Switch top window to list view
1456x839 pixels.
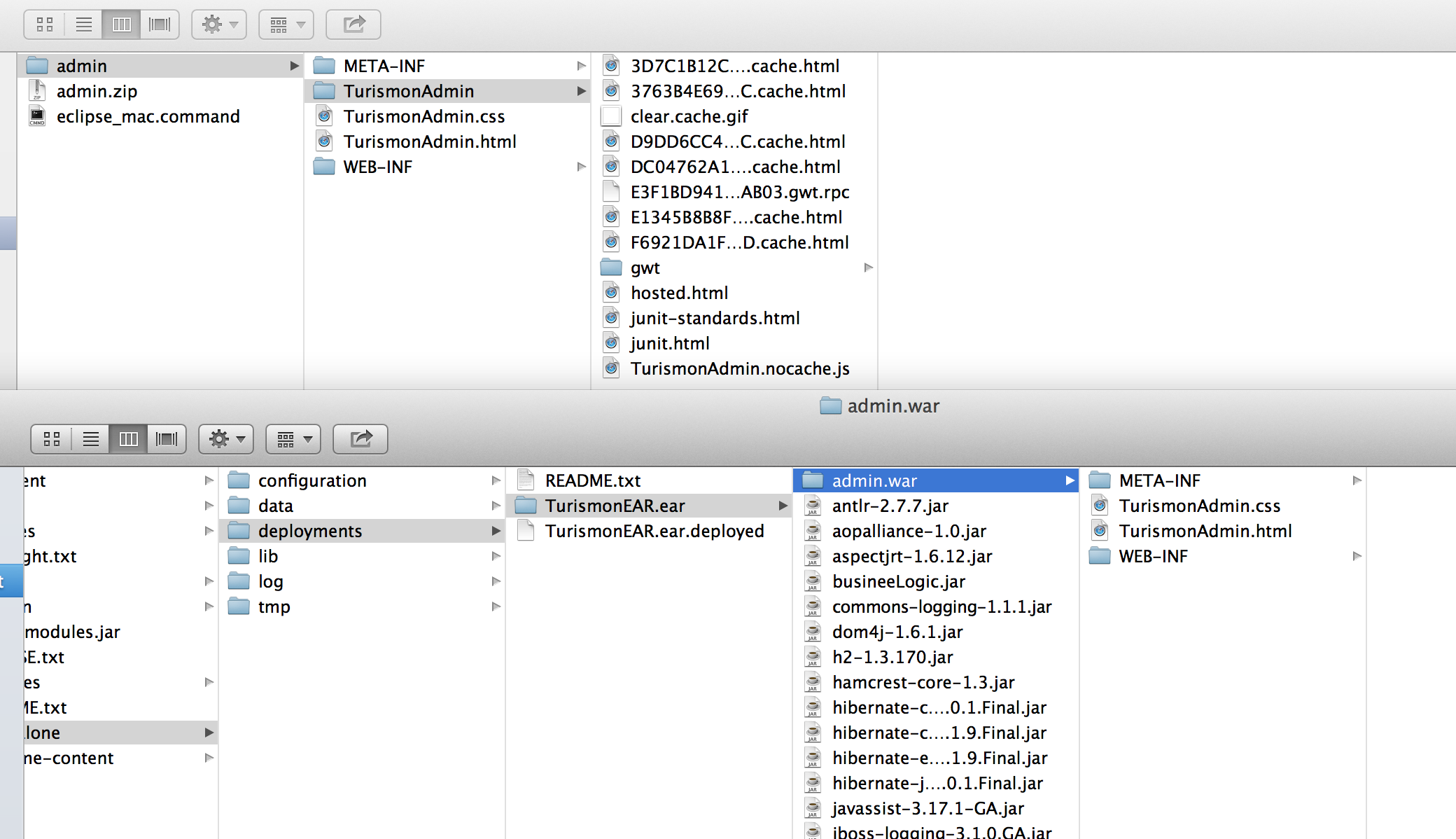click(83, 25)
